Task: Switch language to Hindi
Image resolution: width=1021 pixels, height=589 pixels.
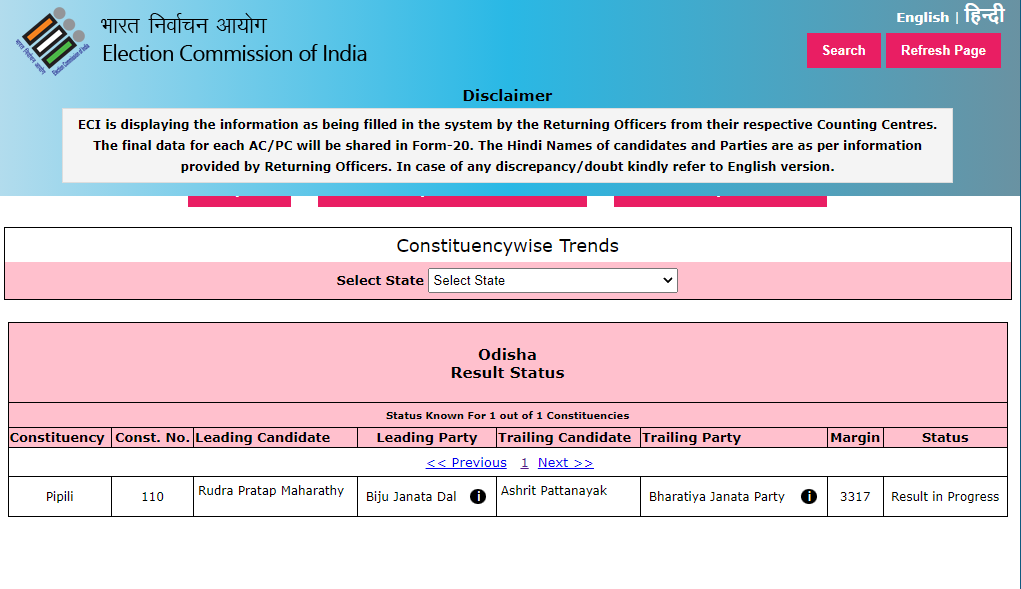Action: point(984,15)
